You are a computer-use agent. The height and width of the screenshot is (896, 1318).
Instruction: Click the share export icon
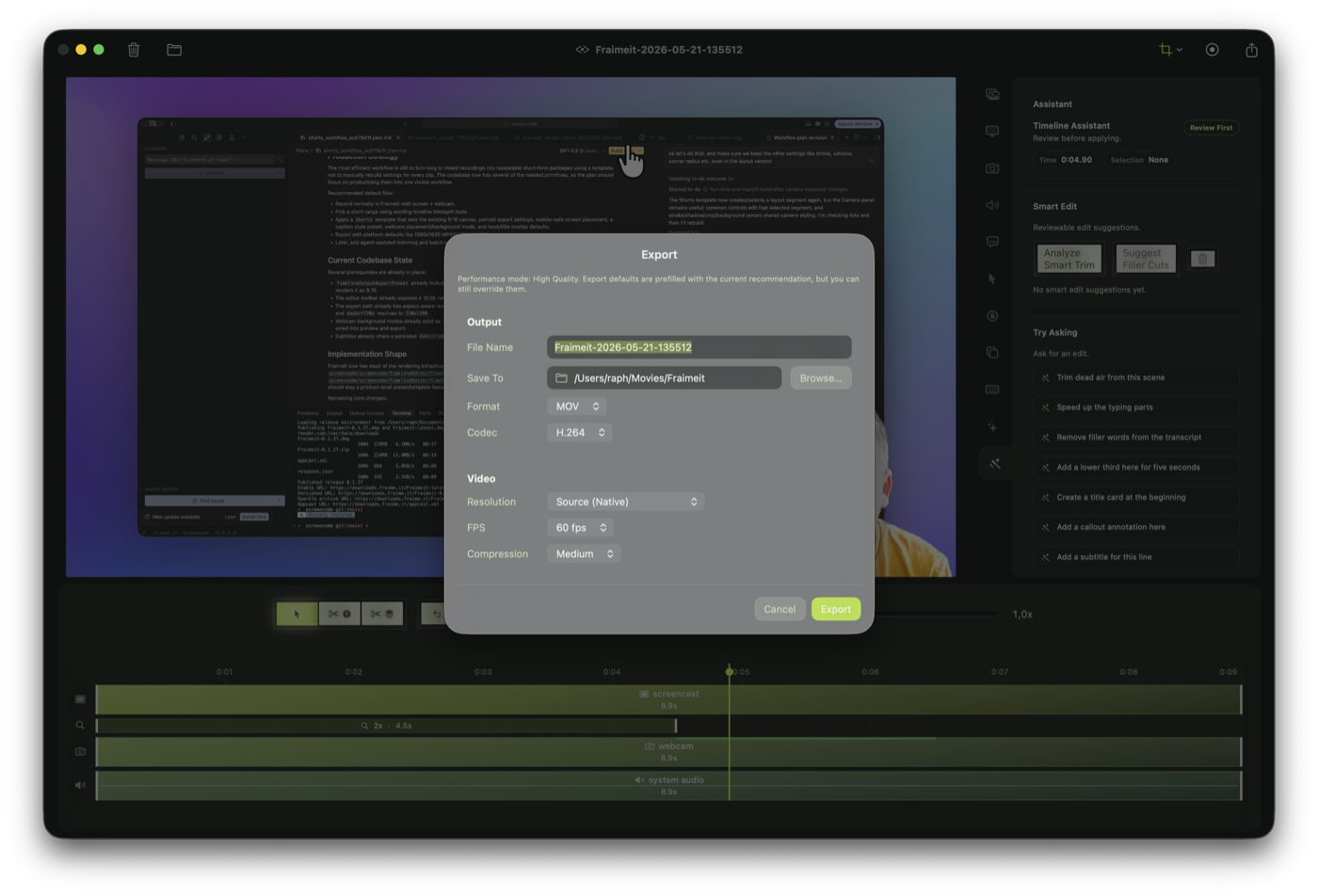(x=1251, y=50)
